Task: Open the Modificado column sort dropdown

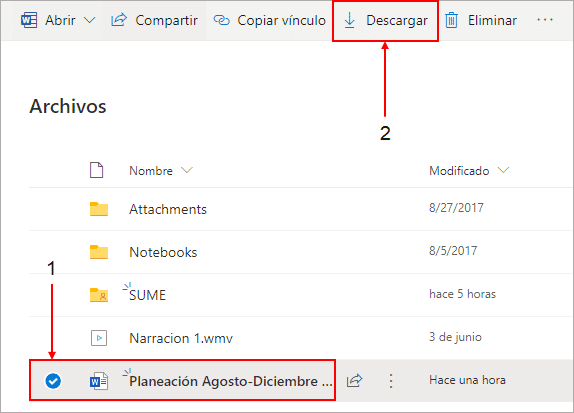Action: [x=503, y=170]
